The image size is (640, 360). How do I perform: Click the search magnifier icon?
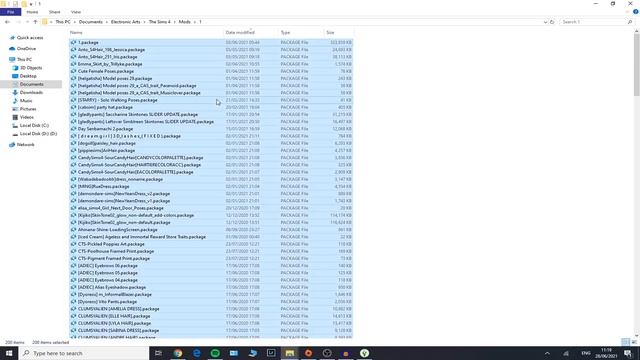coord(630,22)
